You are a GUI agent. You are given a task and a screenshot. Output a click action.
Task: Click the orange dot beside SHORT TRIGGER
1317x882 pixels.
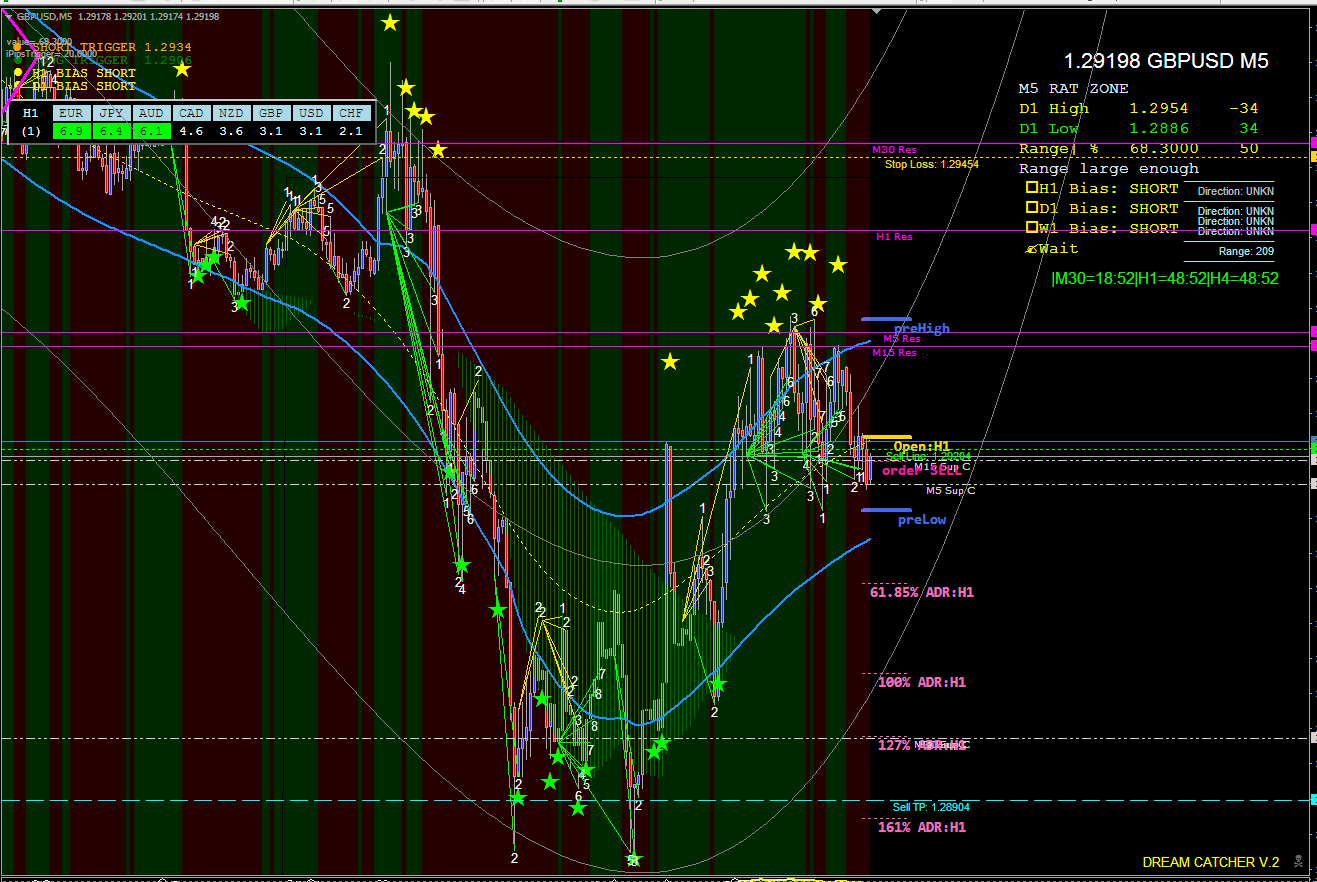pos(17,47)
